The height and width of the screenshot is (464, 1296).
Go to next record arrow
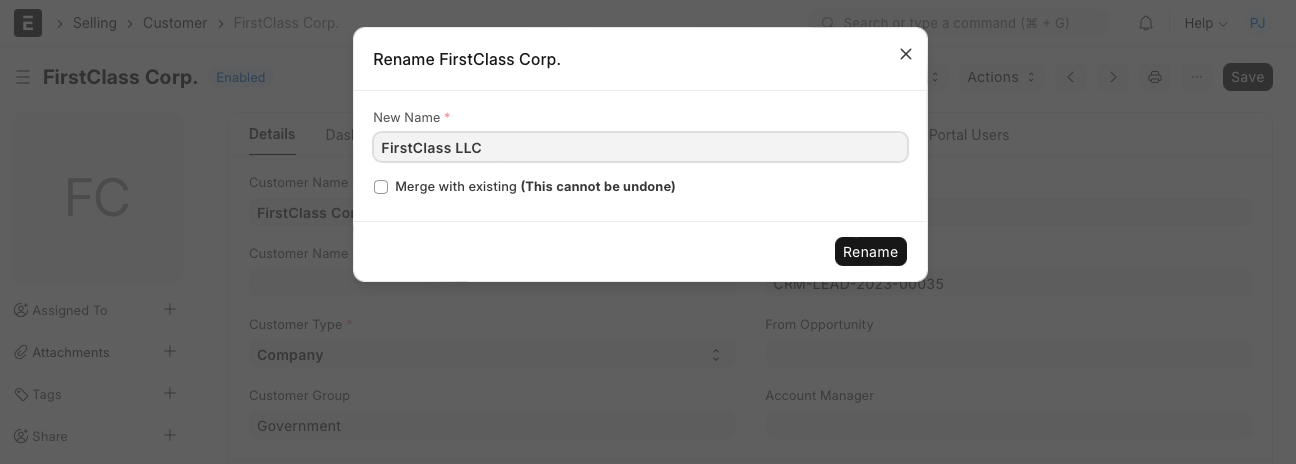(1113, 77)
